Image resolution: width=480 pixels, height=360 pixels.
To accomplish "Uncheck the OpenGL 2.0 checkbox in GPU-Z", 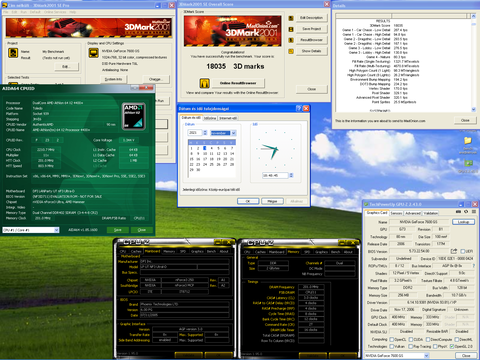I will tap(452, 347).
